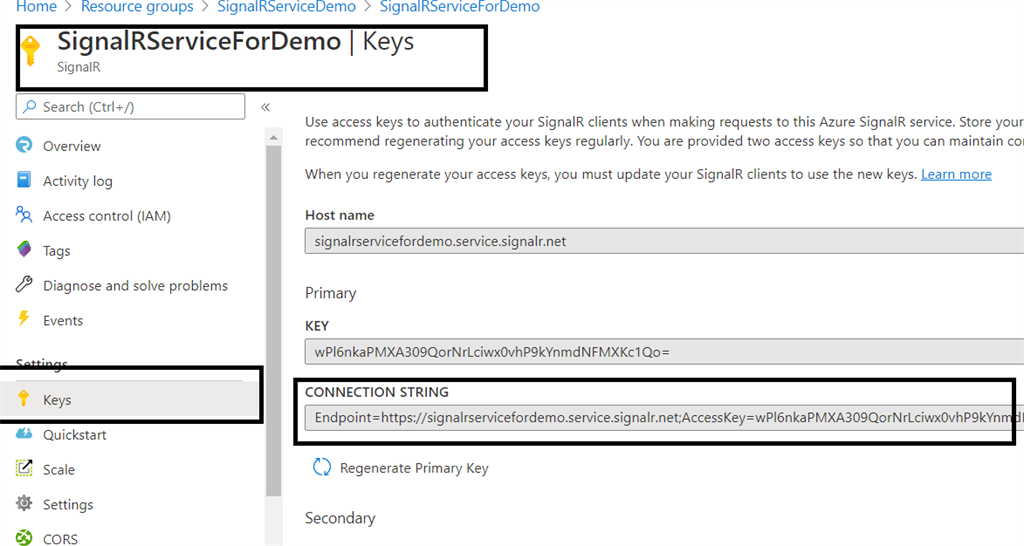
Task: Select the primary CONNECTION STRING field
Action: tap(664, 417)
